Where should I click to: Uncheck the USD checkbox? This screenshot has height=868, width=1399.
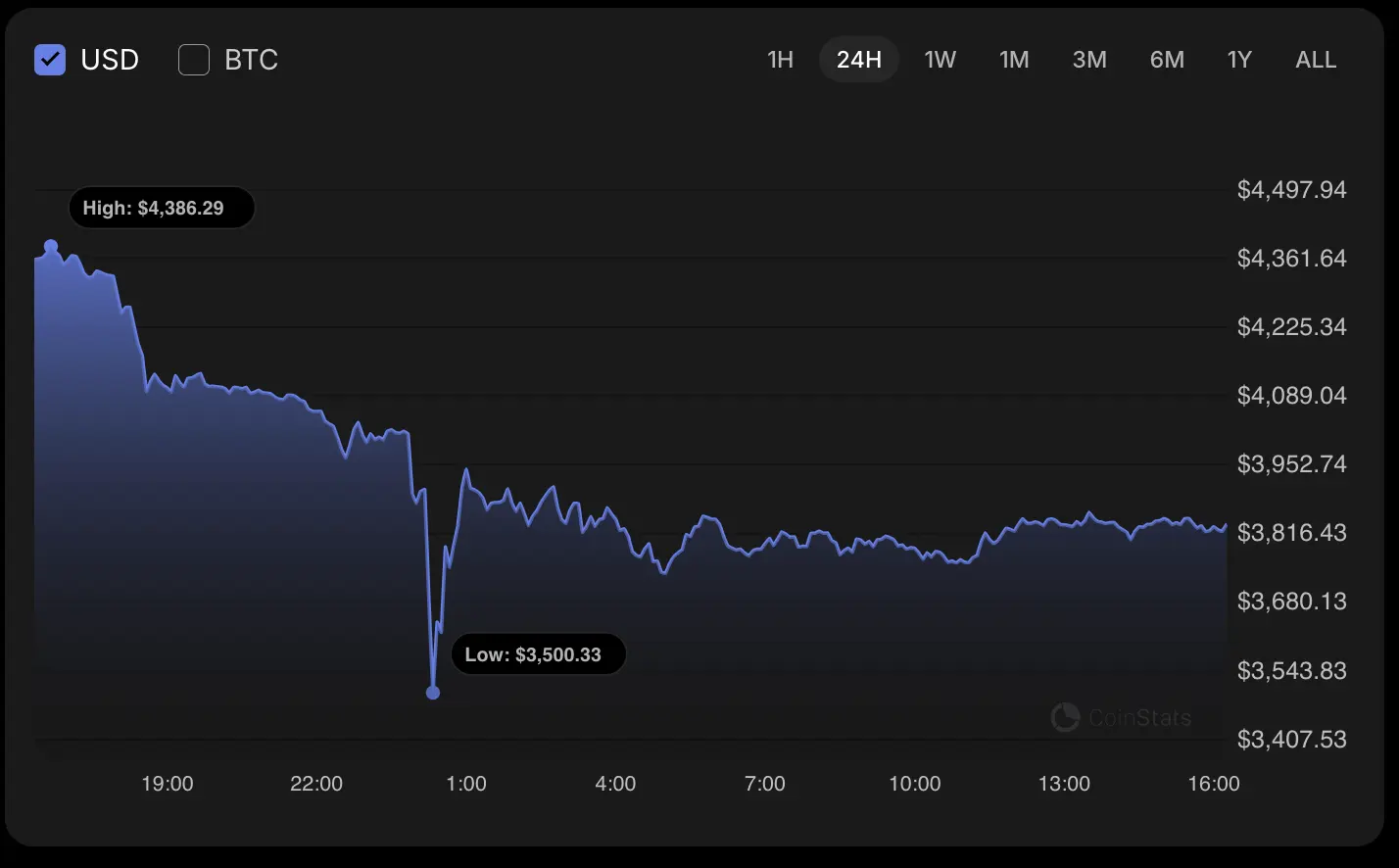point(50,60)
